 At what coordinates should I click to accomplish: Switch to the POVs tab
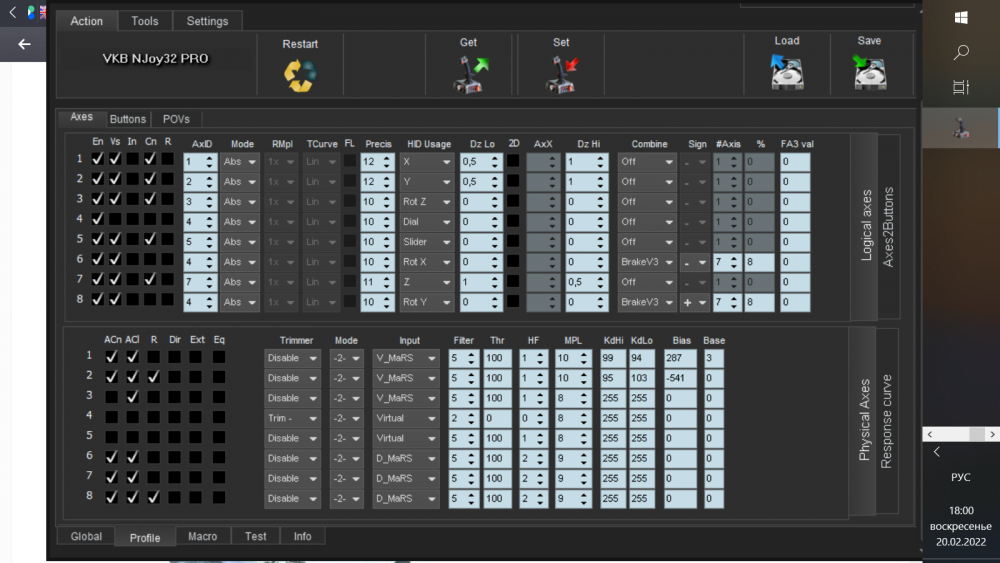point(176,119)
